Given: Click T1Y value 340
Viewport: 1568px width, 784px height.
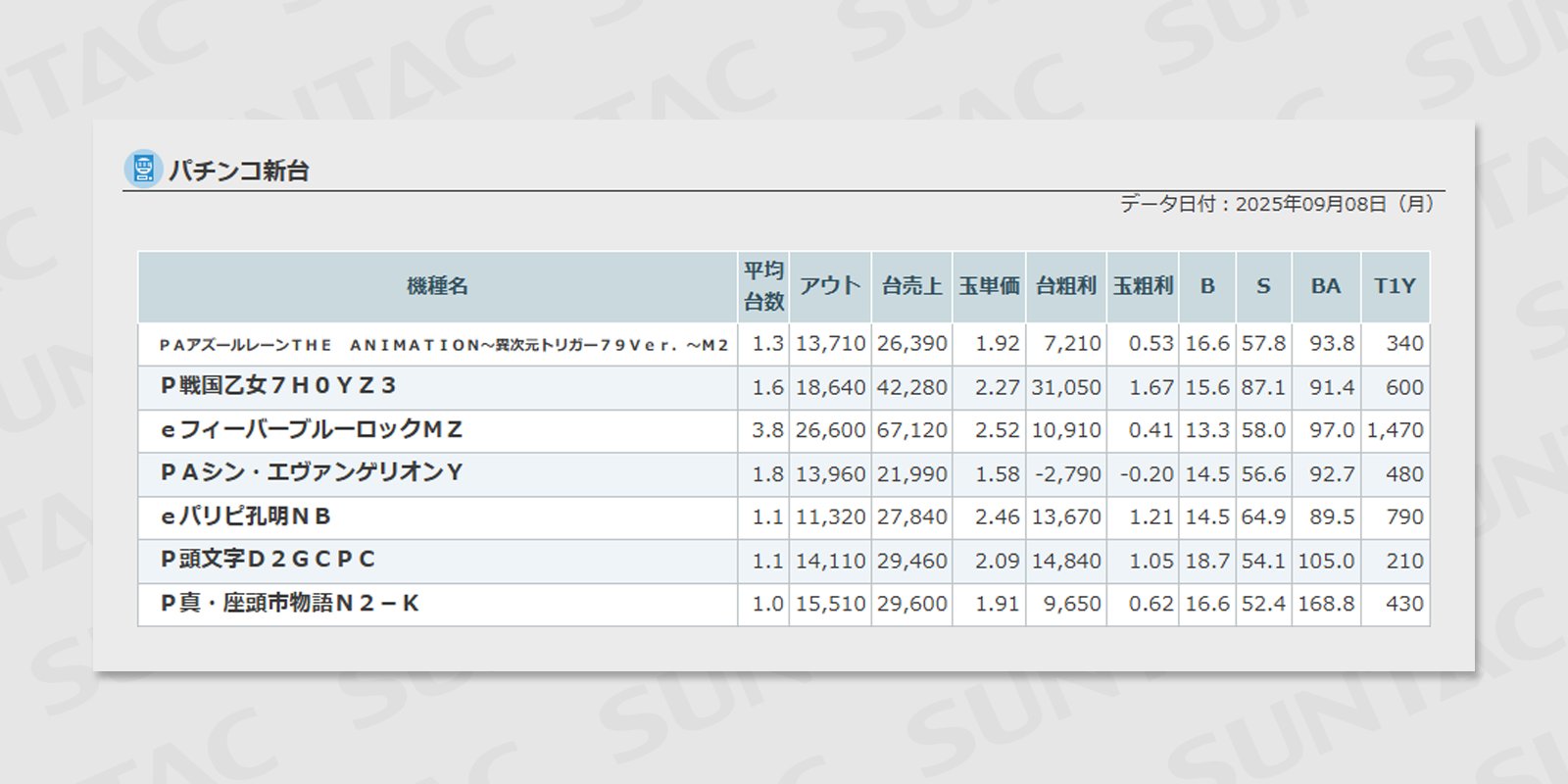Looking at the screenshot, I should (x=1404, y=344).
